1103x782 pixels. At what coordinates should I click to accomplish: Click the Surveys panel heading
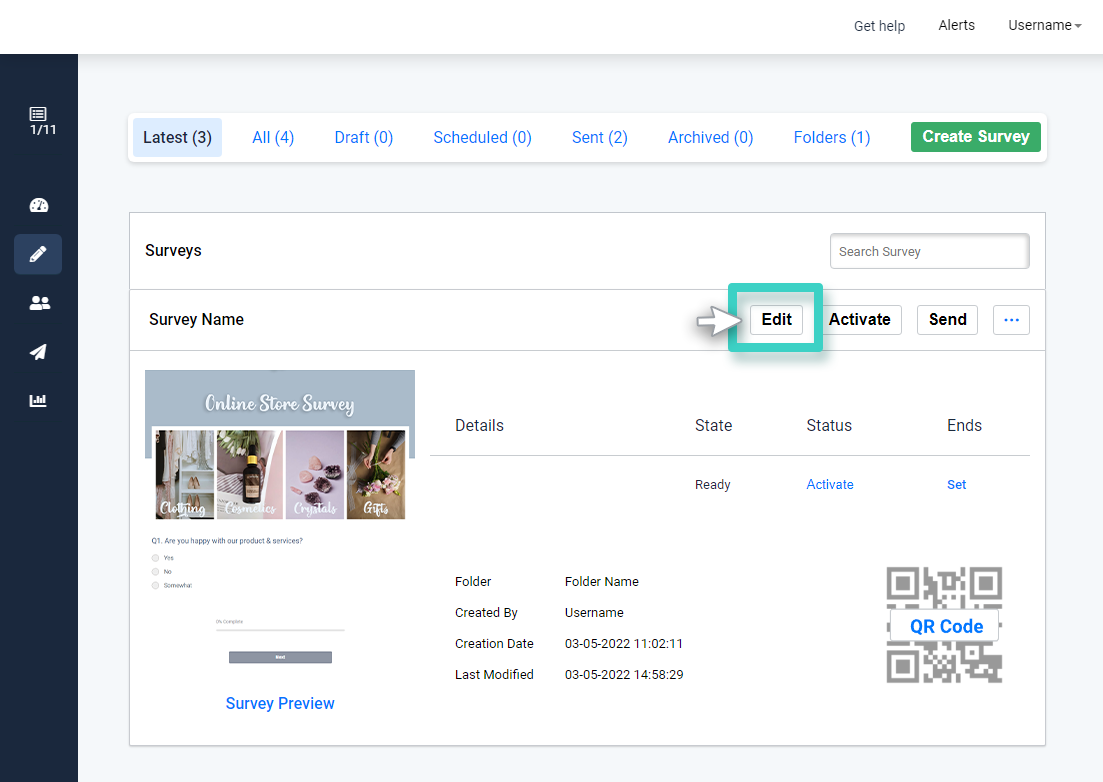(173, 250)
